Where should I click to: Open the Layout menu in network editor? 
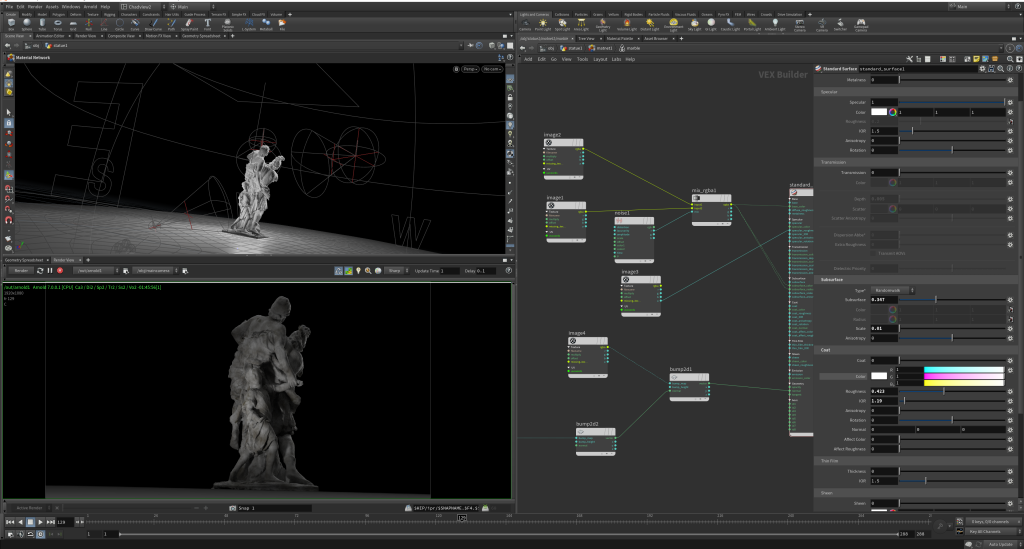600,59
